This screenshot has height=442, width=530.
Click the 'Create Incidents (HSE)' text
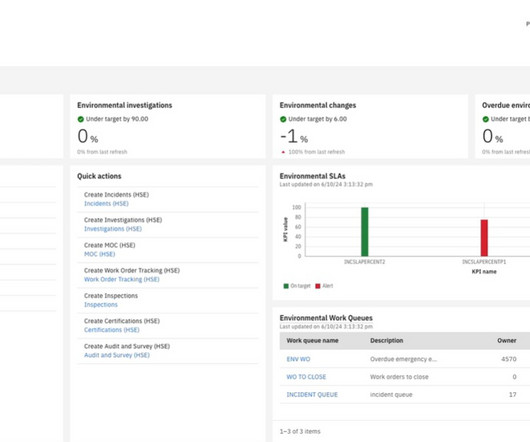click(x=117, y=195)
